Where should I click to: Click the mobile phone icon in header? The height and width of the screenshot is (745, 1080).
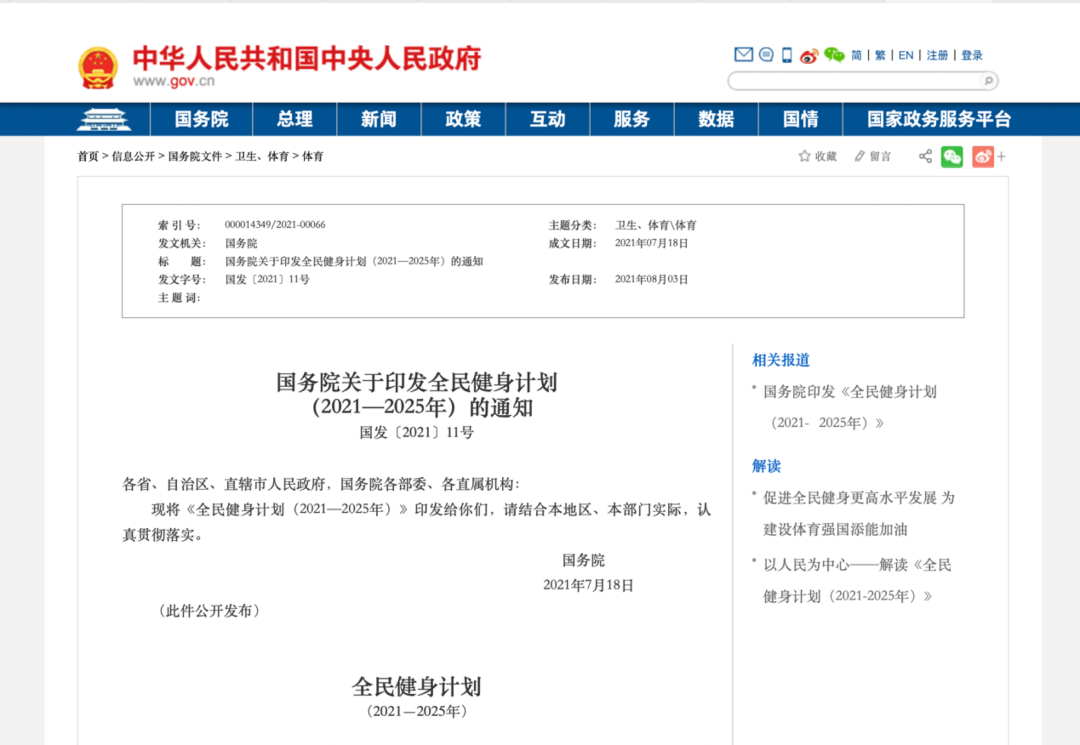click(x=787, y=55)
